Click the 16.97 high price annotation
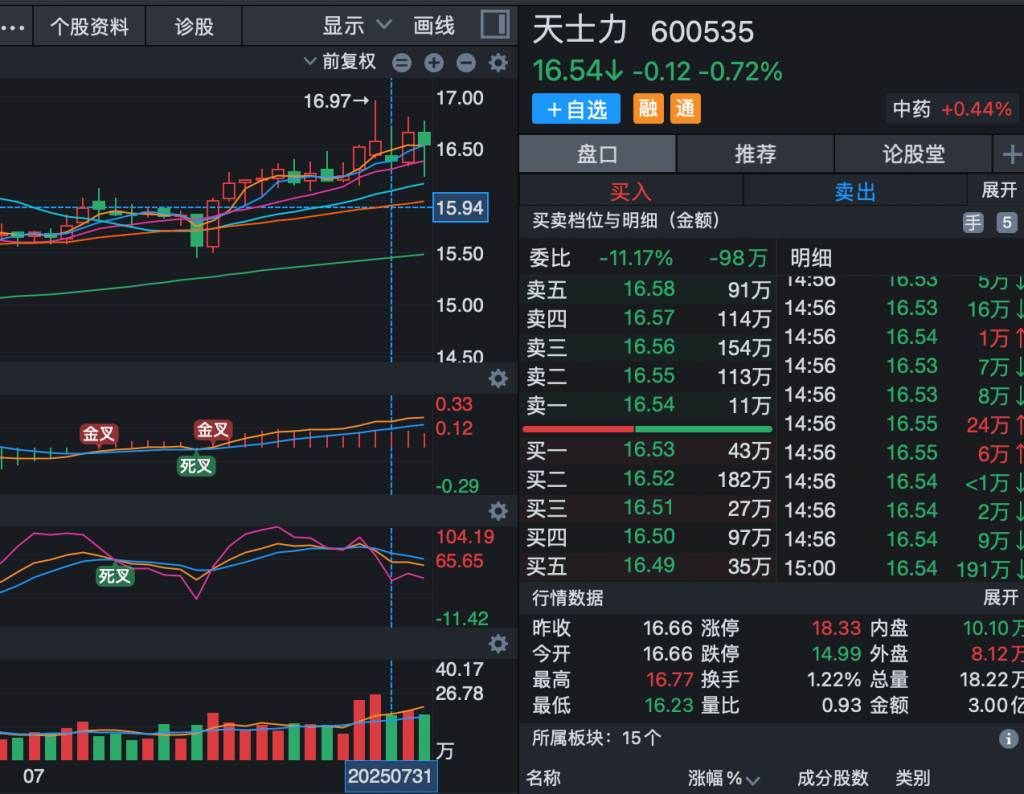The height and width of the screenshot is (794, 1024). [x=336, y=101]
